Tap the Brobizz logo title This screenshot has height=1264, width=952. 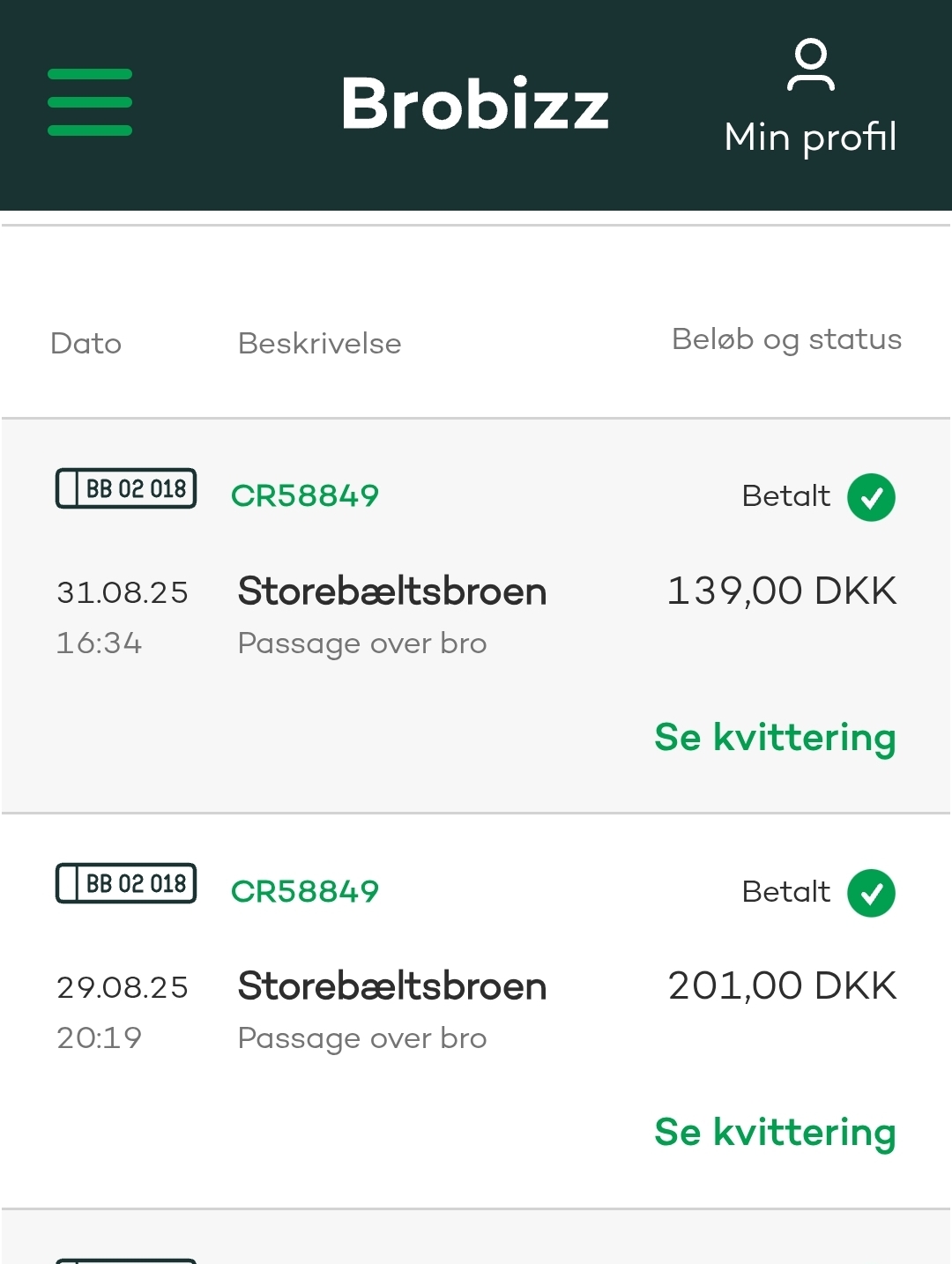pyautogui.click(x=475, y=104)
